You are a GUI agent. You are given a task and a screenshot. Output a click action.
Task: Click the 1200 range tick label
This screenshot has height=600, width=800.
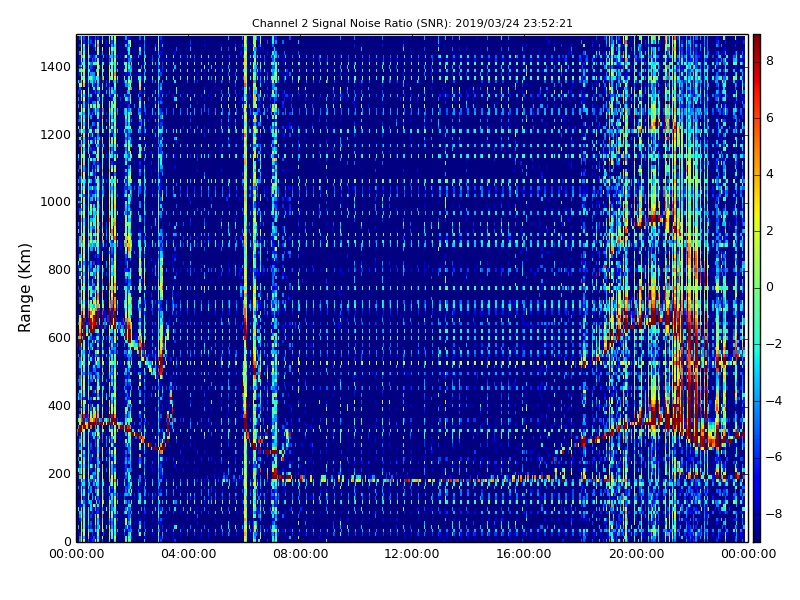pos(55,135)
